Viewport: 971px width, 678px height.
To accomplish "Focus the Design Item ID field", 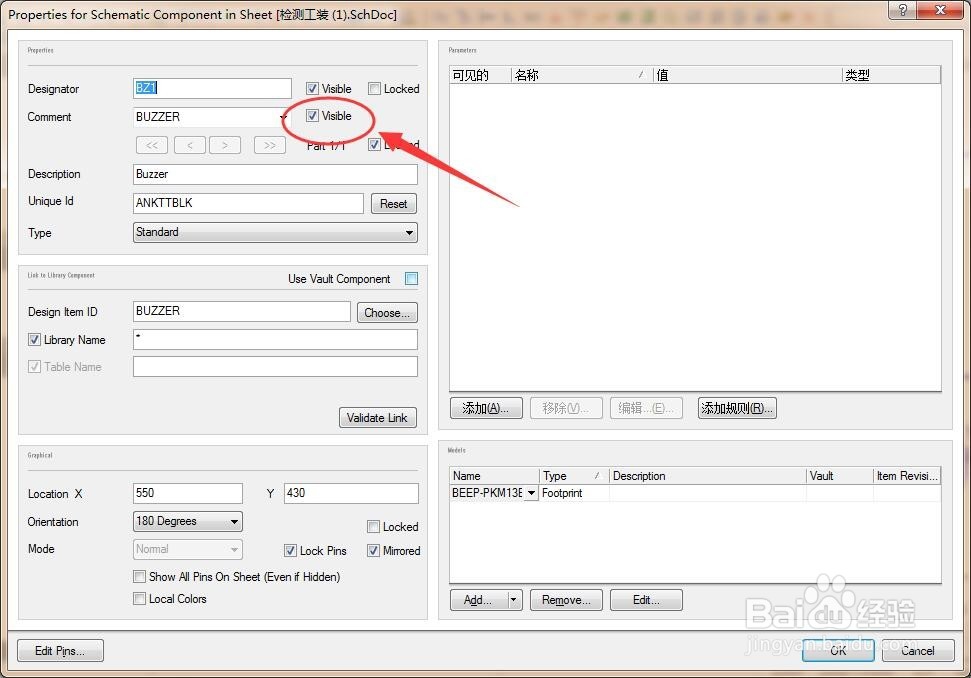I will click(242, 311).
